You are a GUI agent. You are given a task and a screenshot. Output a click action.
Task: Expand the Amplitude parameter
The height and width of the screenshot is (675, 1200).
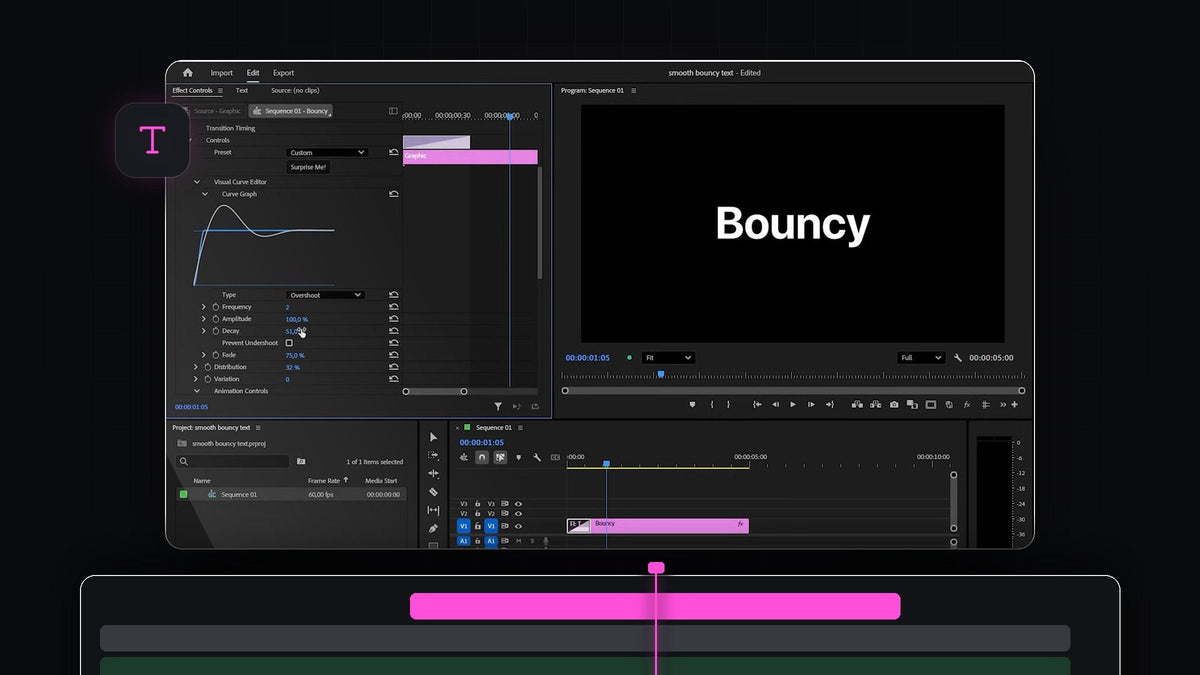204,319
